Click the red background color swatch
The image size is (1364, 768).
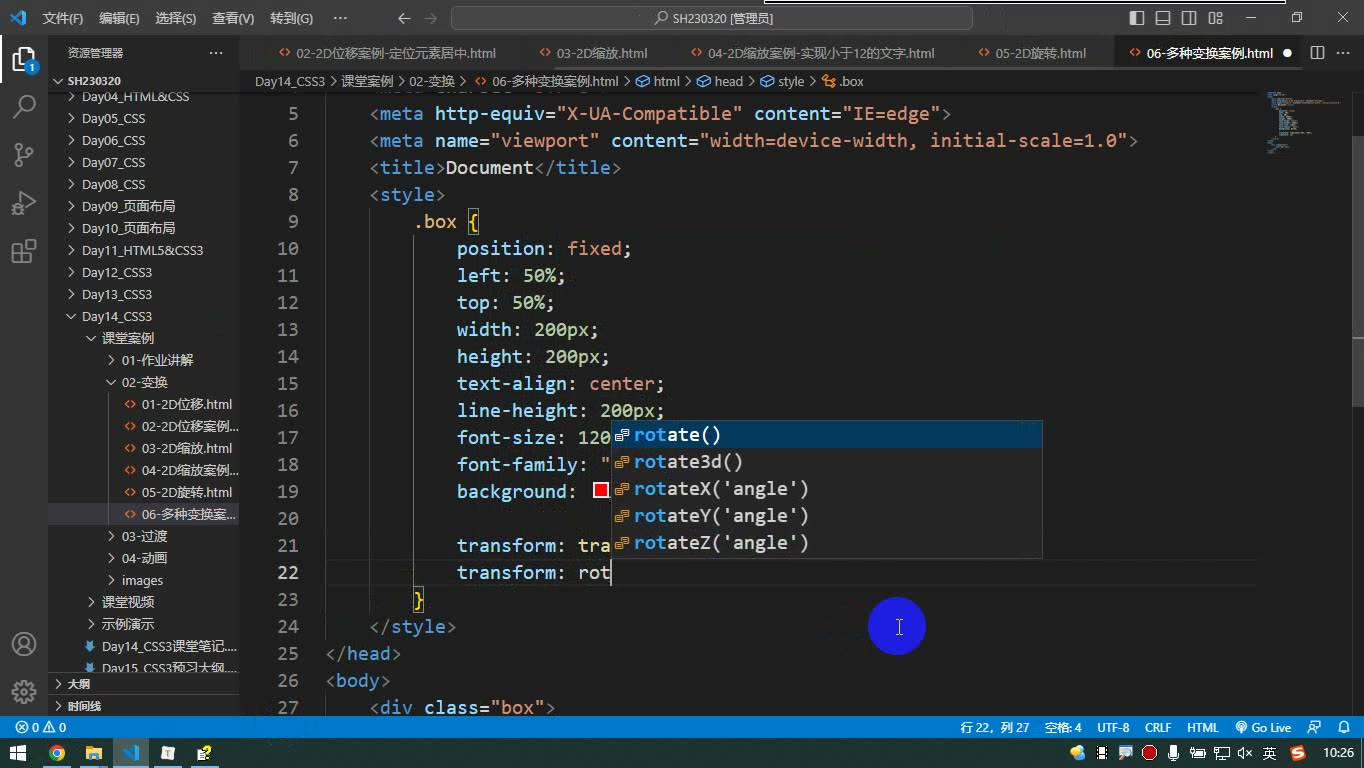[x=601, y=490]
